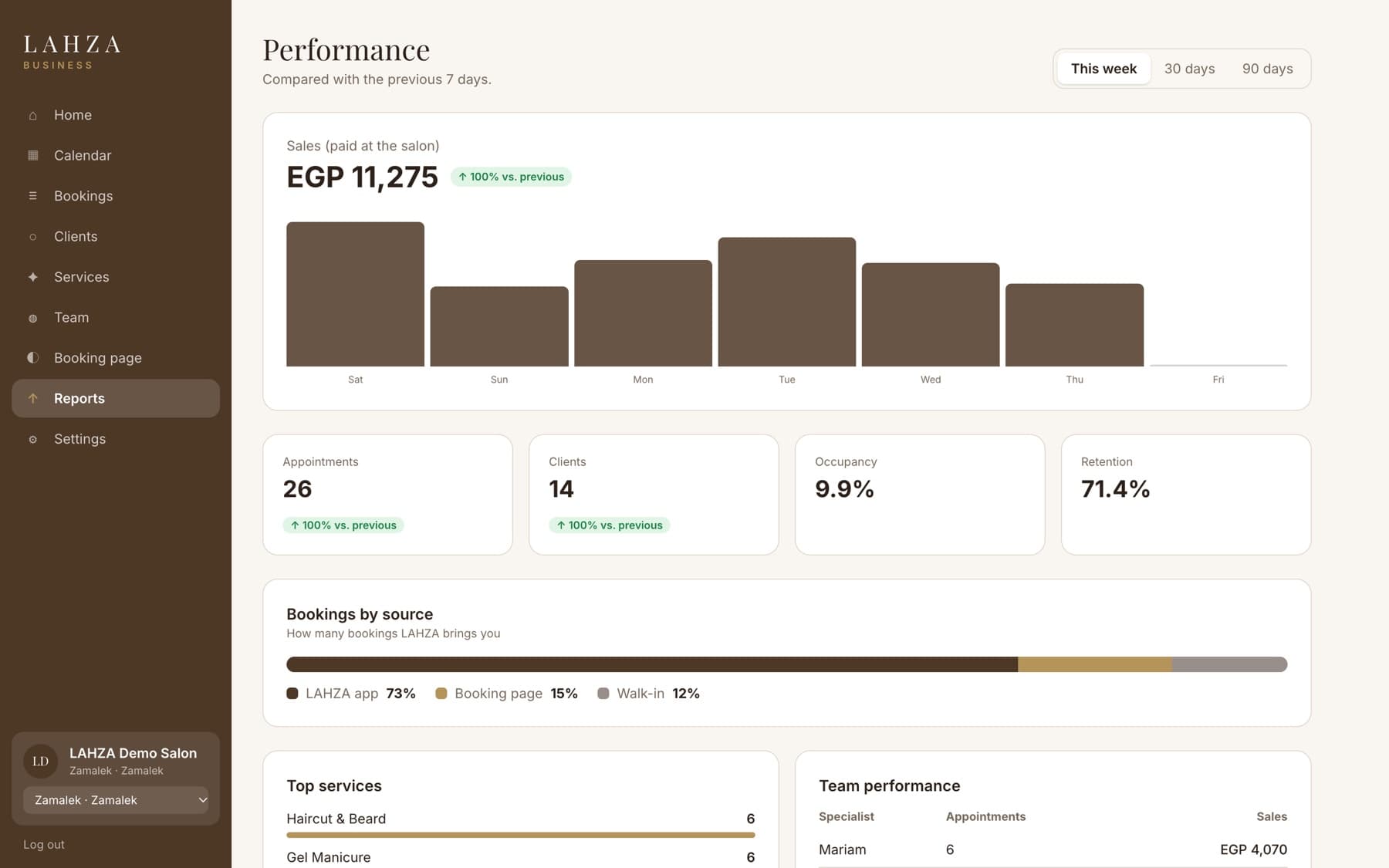The width and height of the screenshot is (1389, 868).
Task: Click the Haircut & Beard progress bar
Action: coord(521,835)
